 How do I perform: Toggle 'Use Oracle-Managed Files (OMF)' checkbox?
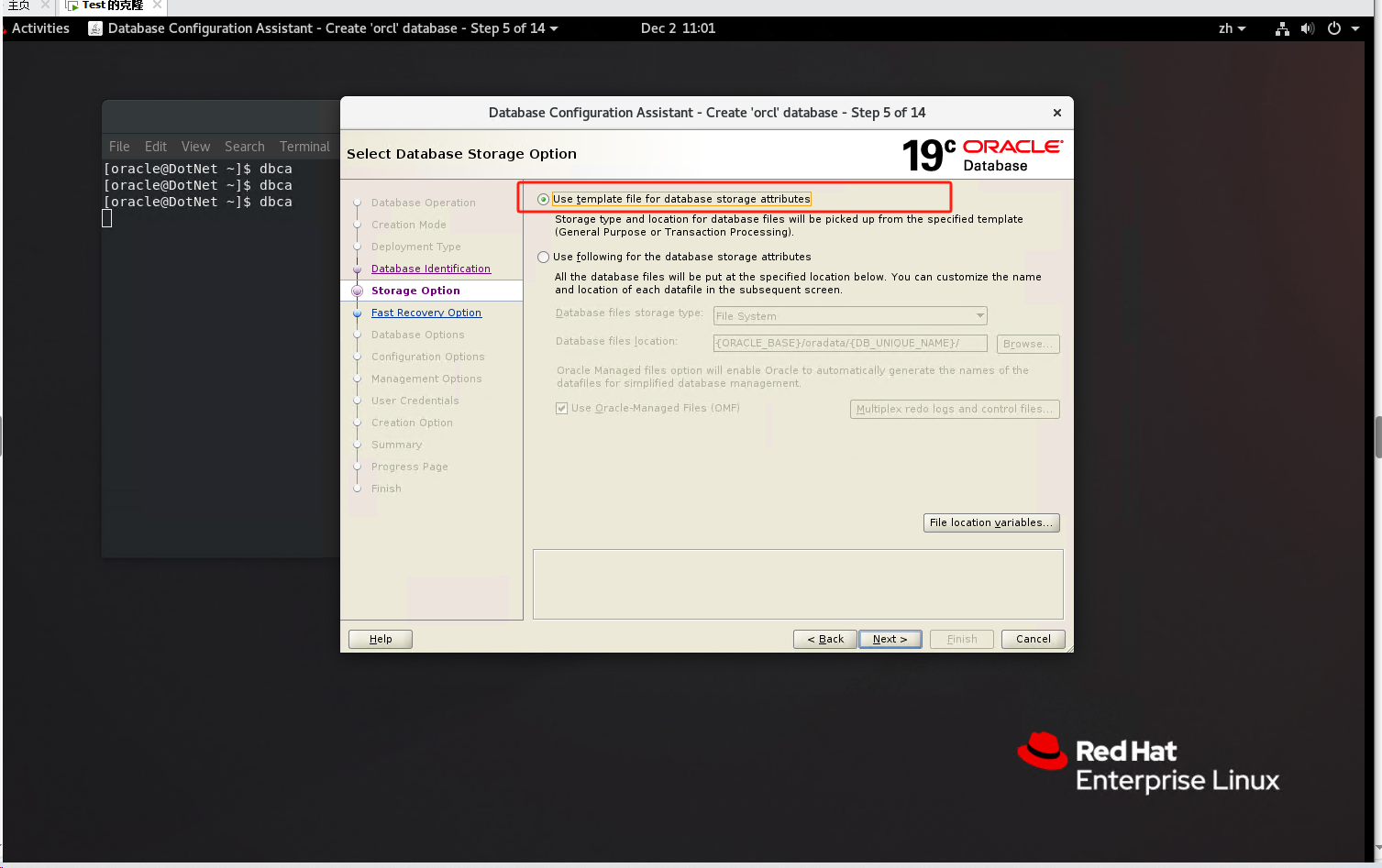coord(561,408)
